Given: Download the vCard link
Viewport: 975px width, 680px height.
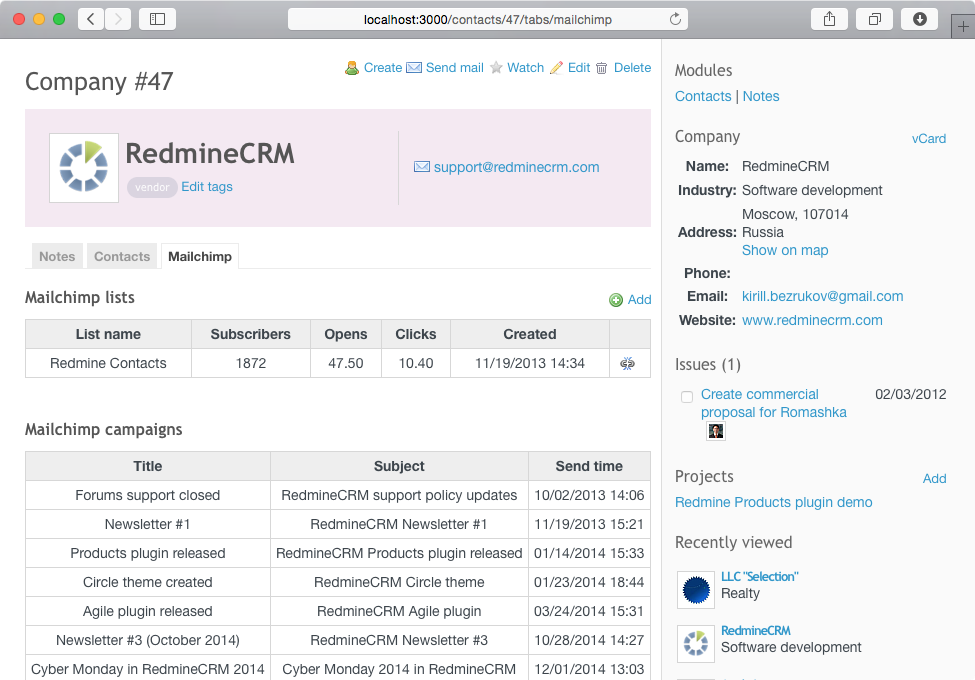Looking at the screenshot, I should pyautogui.click(x=928, y=139).
